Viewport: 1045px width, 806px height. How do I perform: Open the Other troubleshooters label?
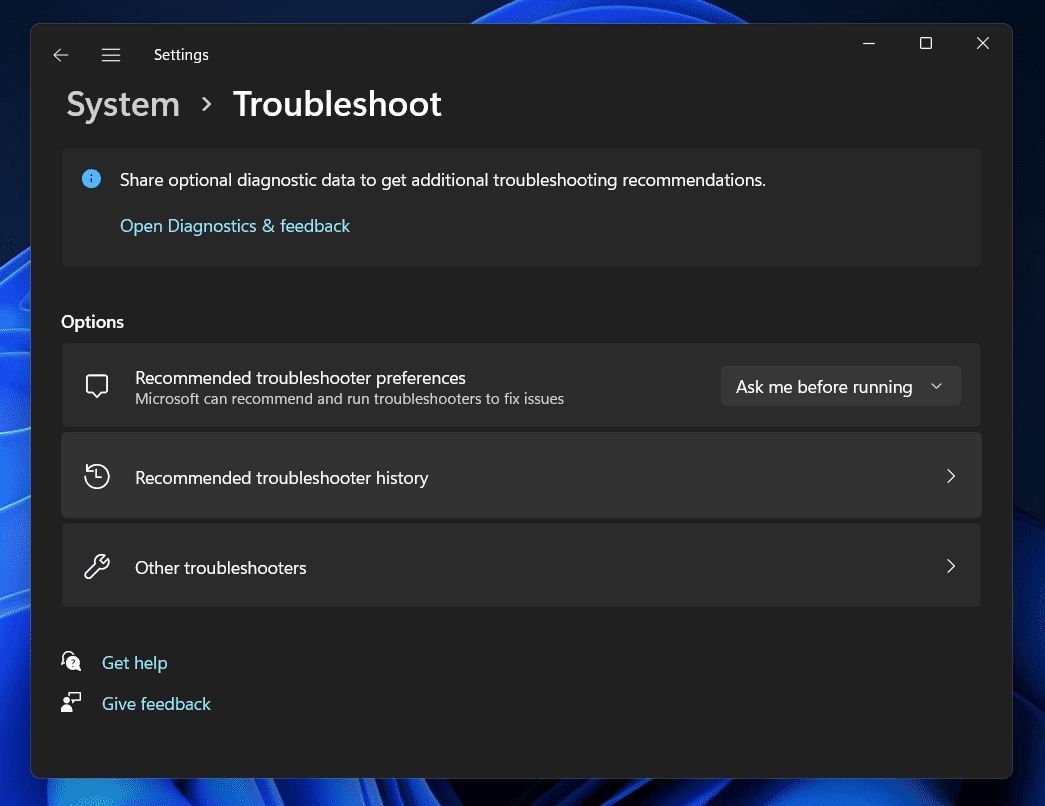tap(221, 568)
